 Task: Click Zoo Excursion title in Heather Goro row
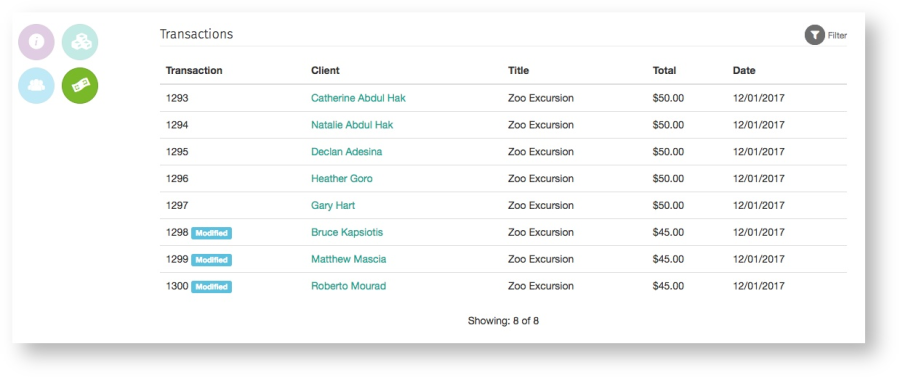coord(541,178)
